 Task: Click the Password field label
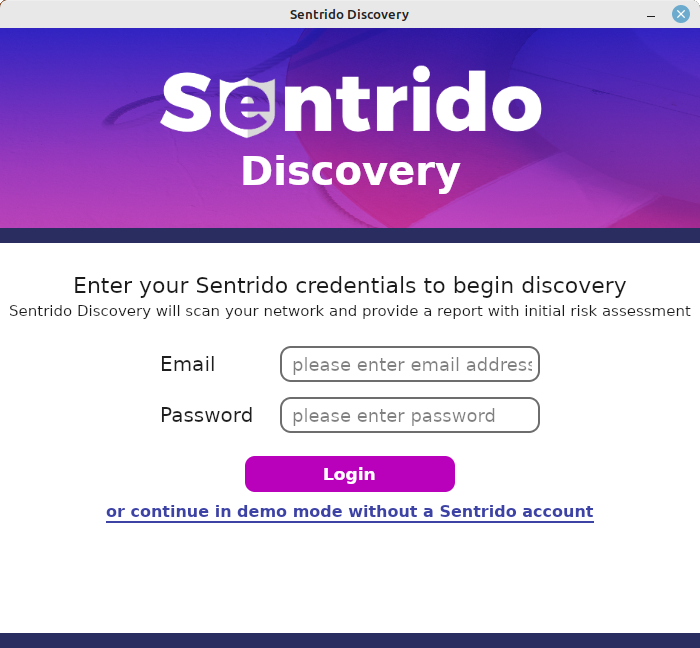click(206, 415)
